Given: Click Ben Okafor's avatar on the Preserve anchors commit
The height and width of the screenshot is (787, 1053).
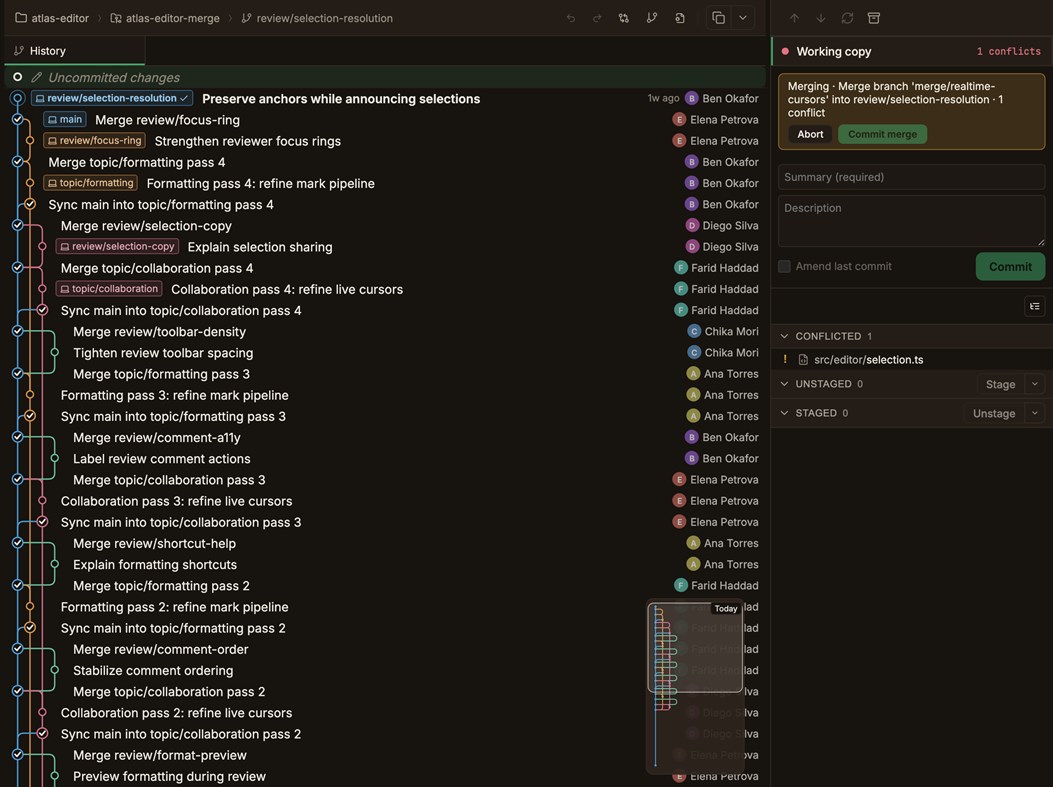Looking at the screenshot, I should point(692,99).
